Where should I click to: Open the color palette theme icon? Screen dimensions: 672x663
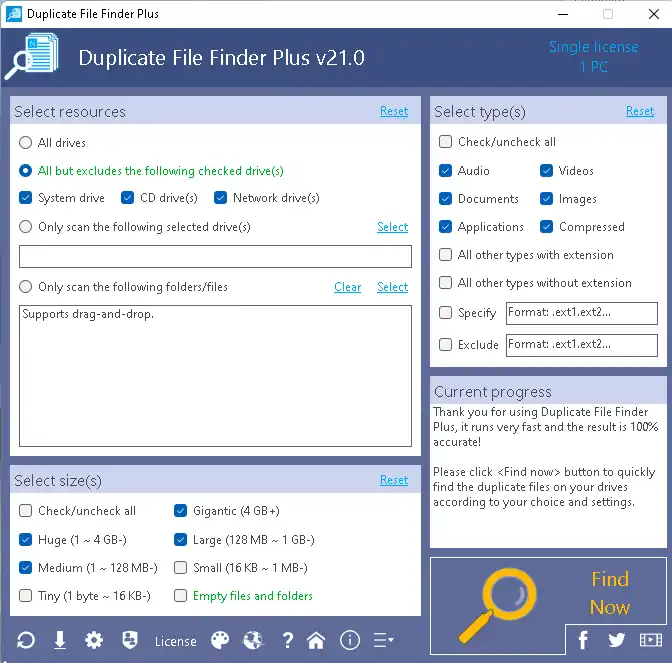click(220, 640)
